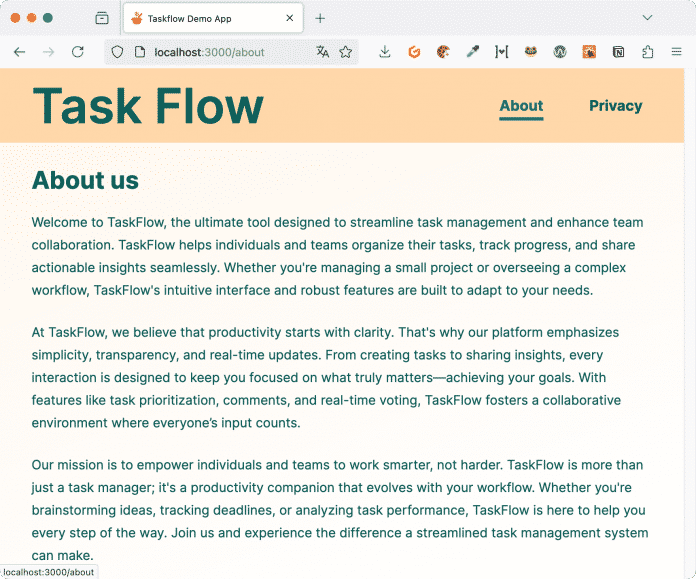Expand the list all tabs chevron
The image size is (696, 579).
tap(648, 18)
